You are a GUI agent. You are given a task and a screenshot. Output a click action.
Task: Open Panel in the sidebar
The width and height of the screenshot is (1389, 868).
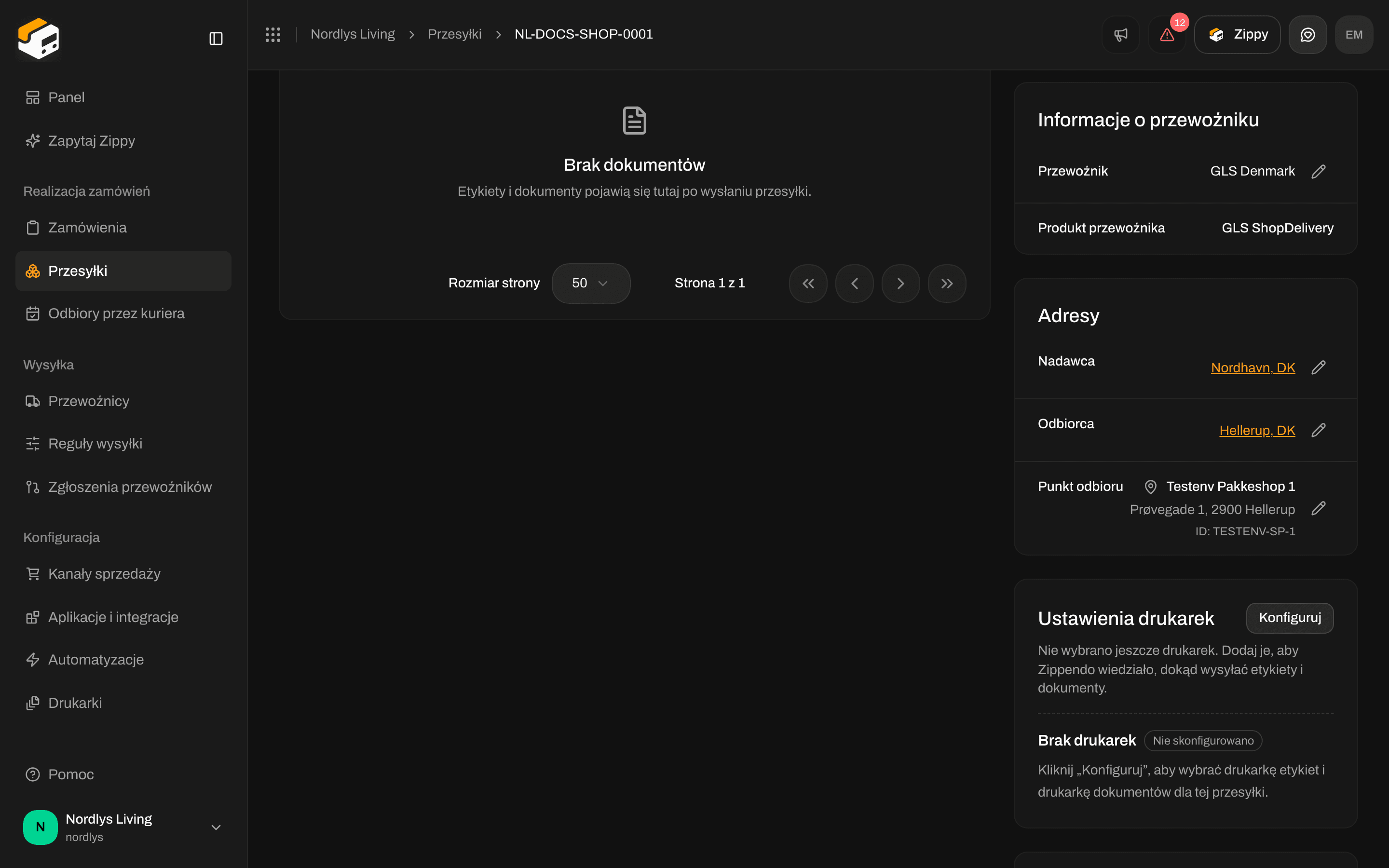pyautogui.click(x=123, y=97)
